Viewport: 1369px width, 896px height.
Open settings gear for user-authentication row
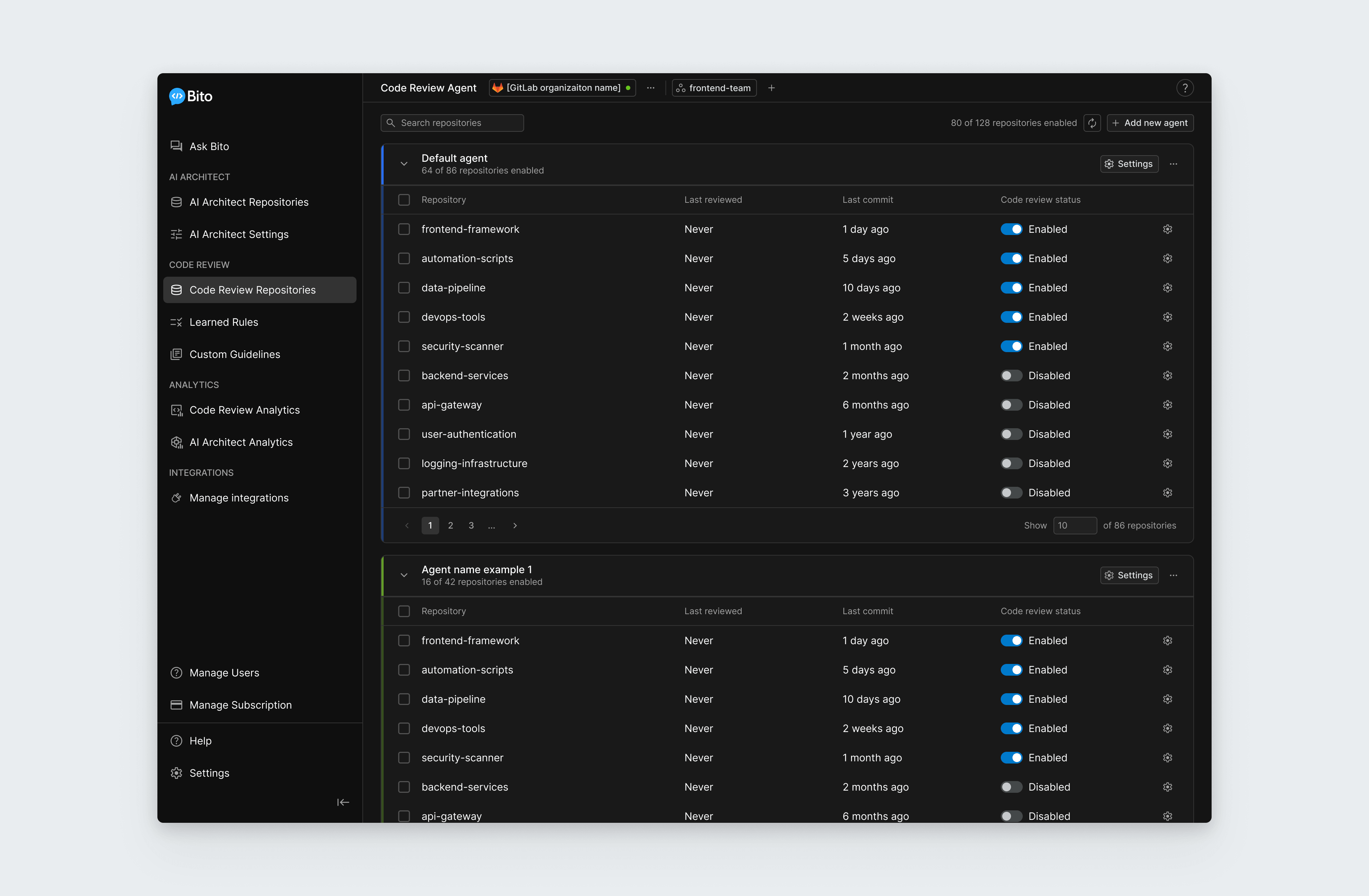1167,434
